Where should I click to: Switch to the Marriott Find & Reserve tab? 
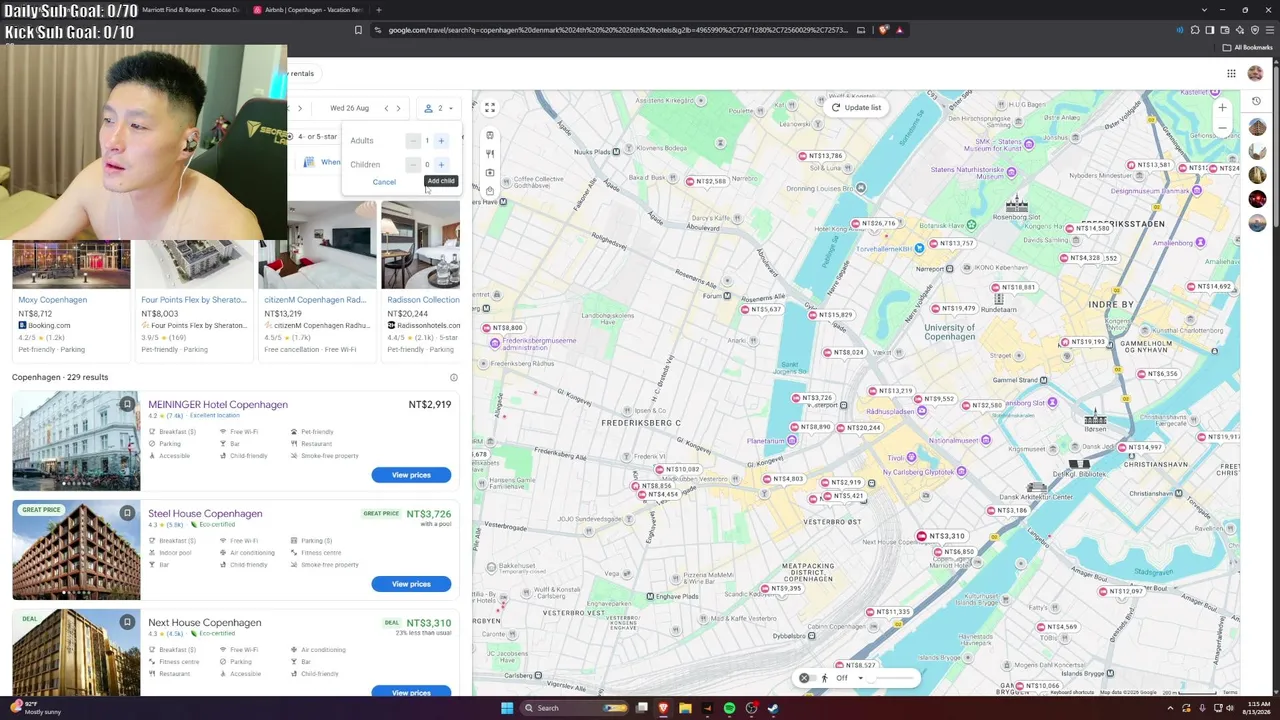pos(190,10)
